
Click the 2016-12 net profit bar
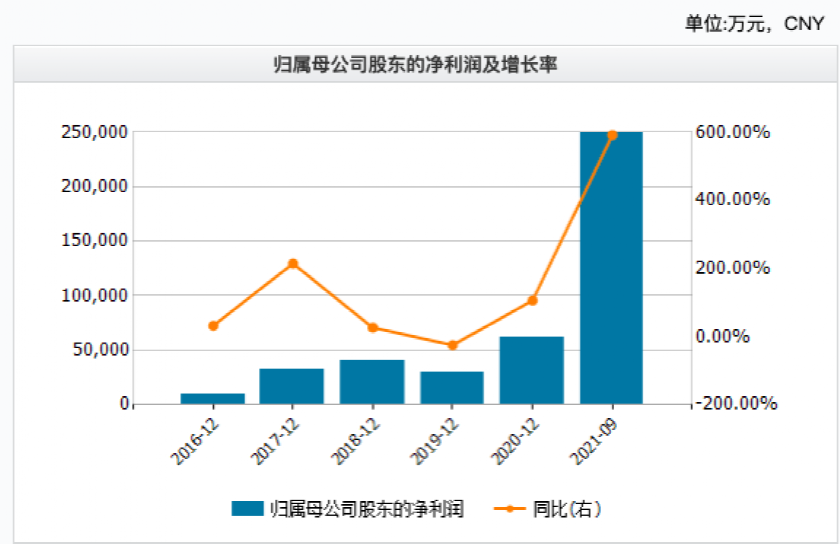(x=213, y=399)
